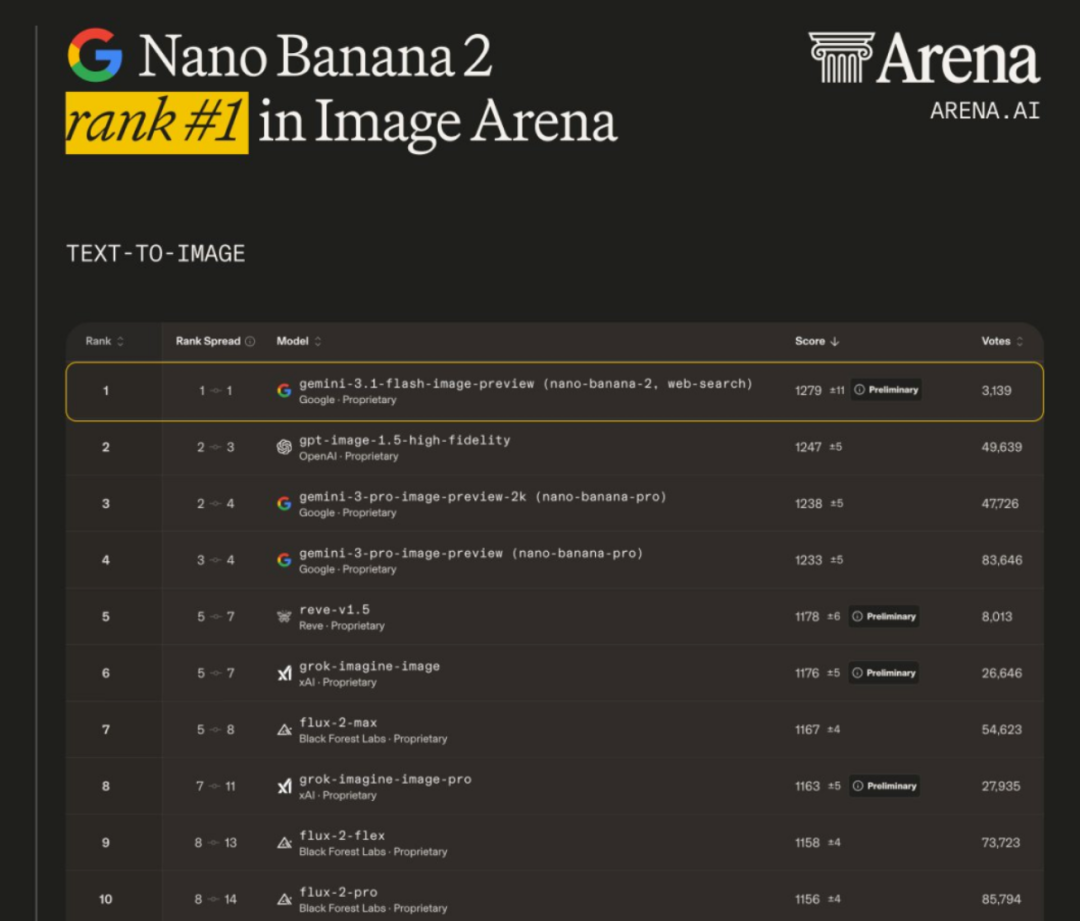Open the flux-2-pro model link
This screenshot has height=921, width=1080.
(x=338, y=892)
